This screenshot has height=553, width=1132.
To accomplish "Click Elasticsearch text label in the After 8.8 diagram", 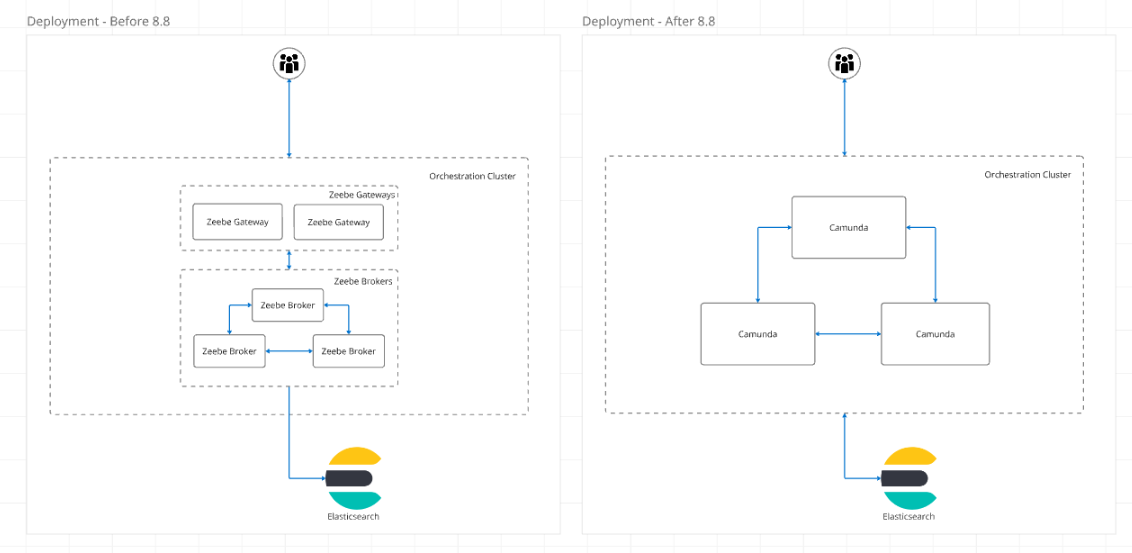I will [908, 517].
